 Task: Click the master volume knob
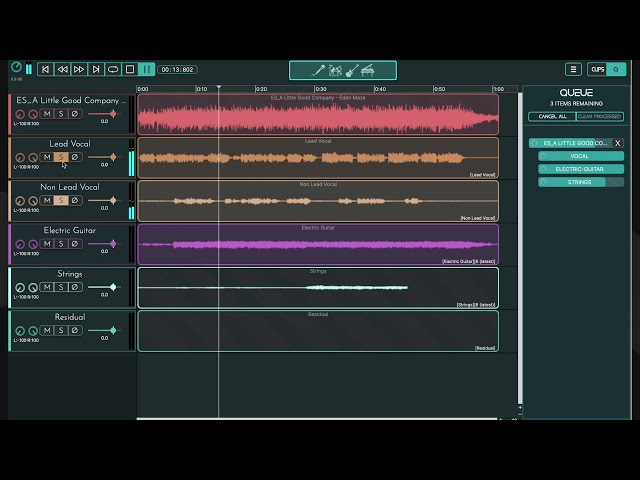pos(16,67)
